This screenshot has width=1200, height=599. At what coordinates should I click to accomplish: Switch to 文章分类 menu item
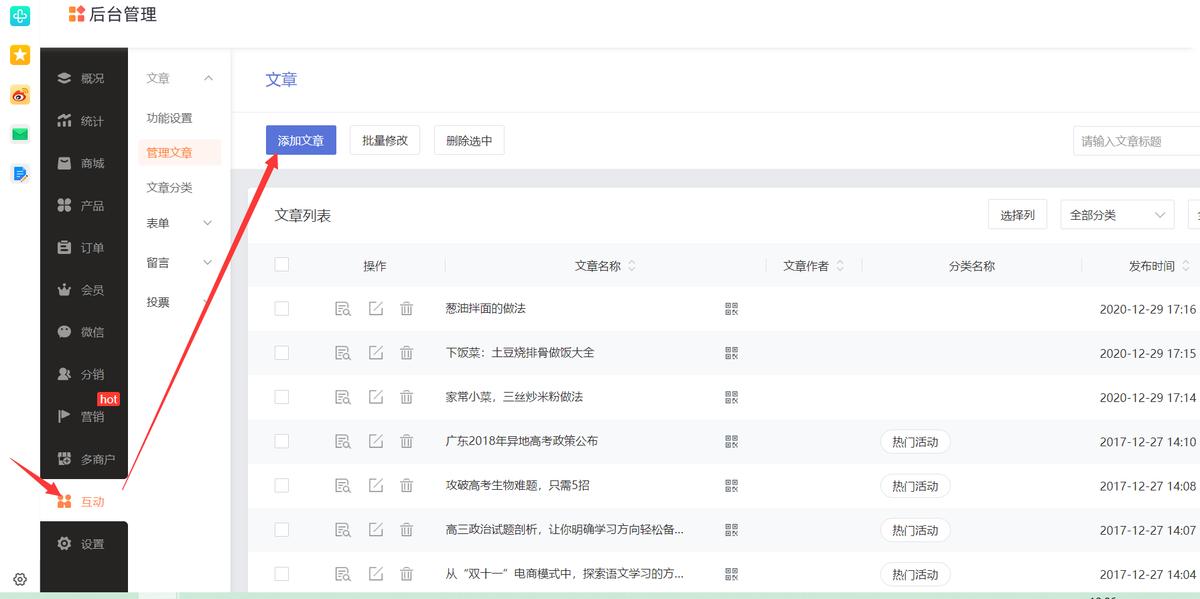pos(172,186)
